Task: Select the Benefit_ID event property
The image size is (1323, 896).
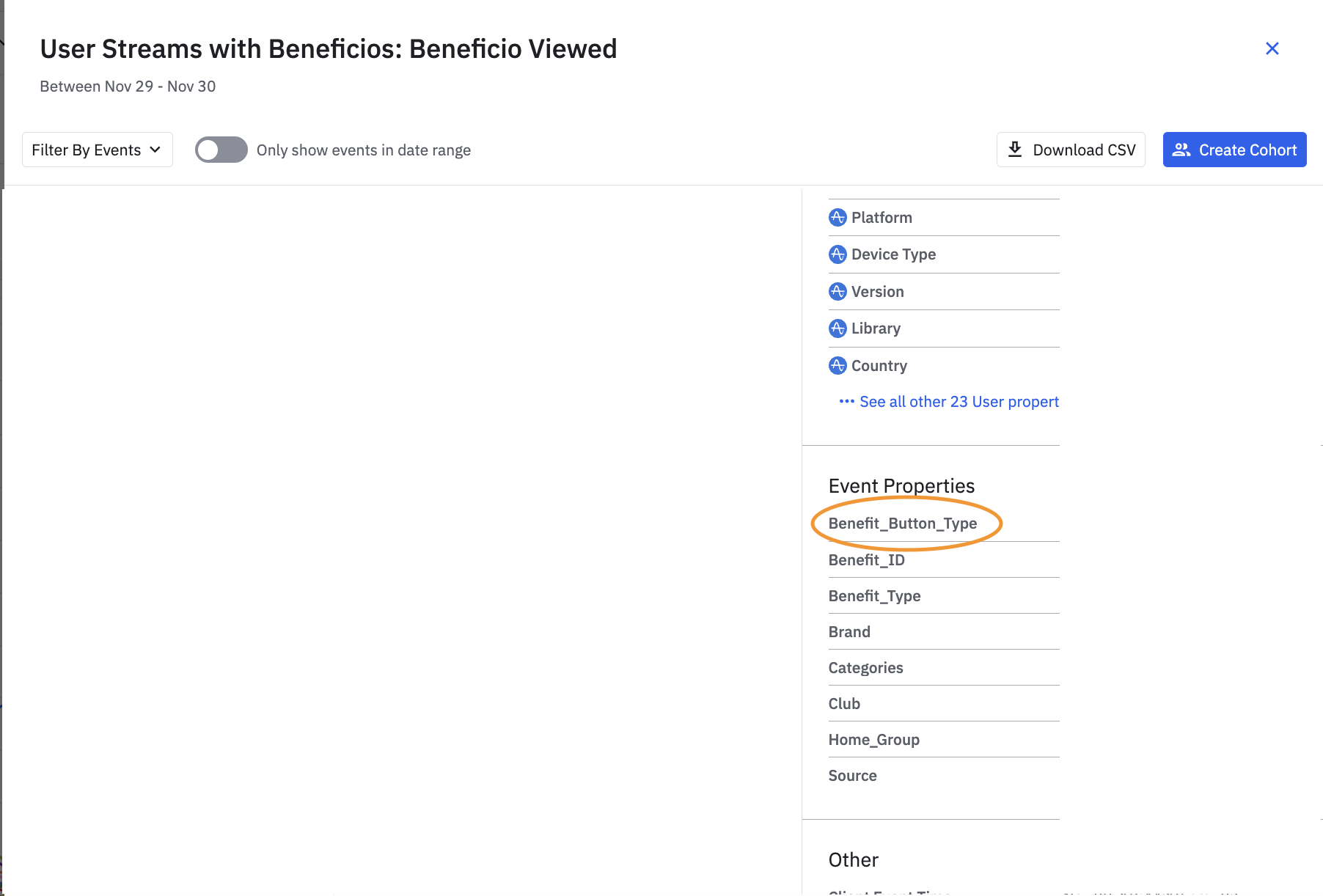Action: click(x=866, y=560)
